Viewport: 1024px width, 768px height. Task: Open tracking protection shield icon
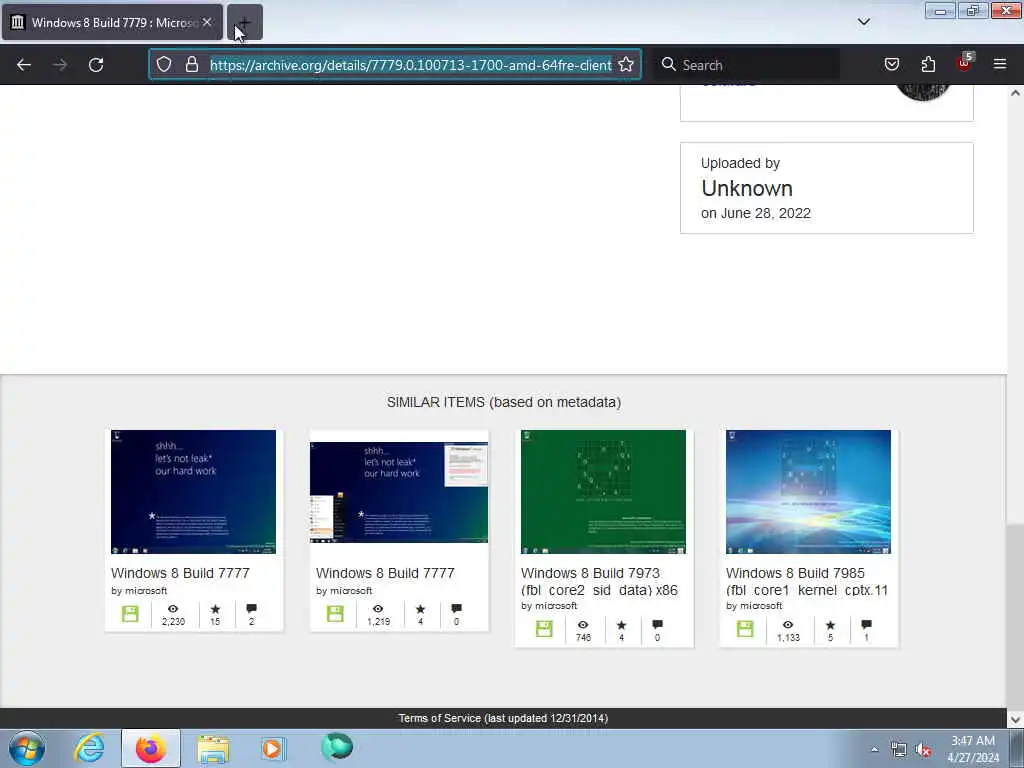(x=164, y=65)
